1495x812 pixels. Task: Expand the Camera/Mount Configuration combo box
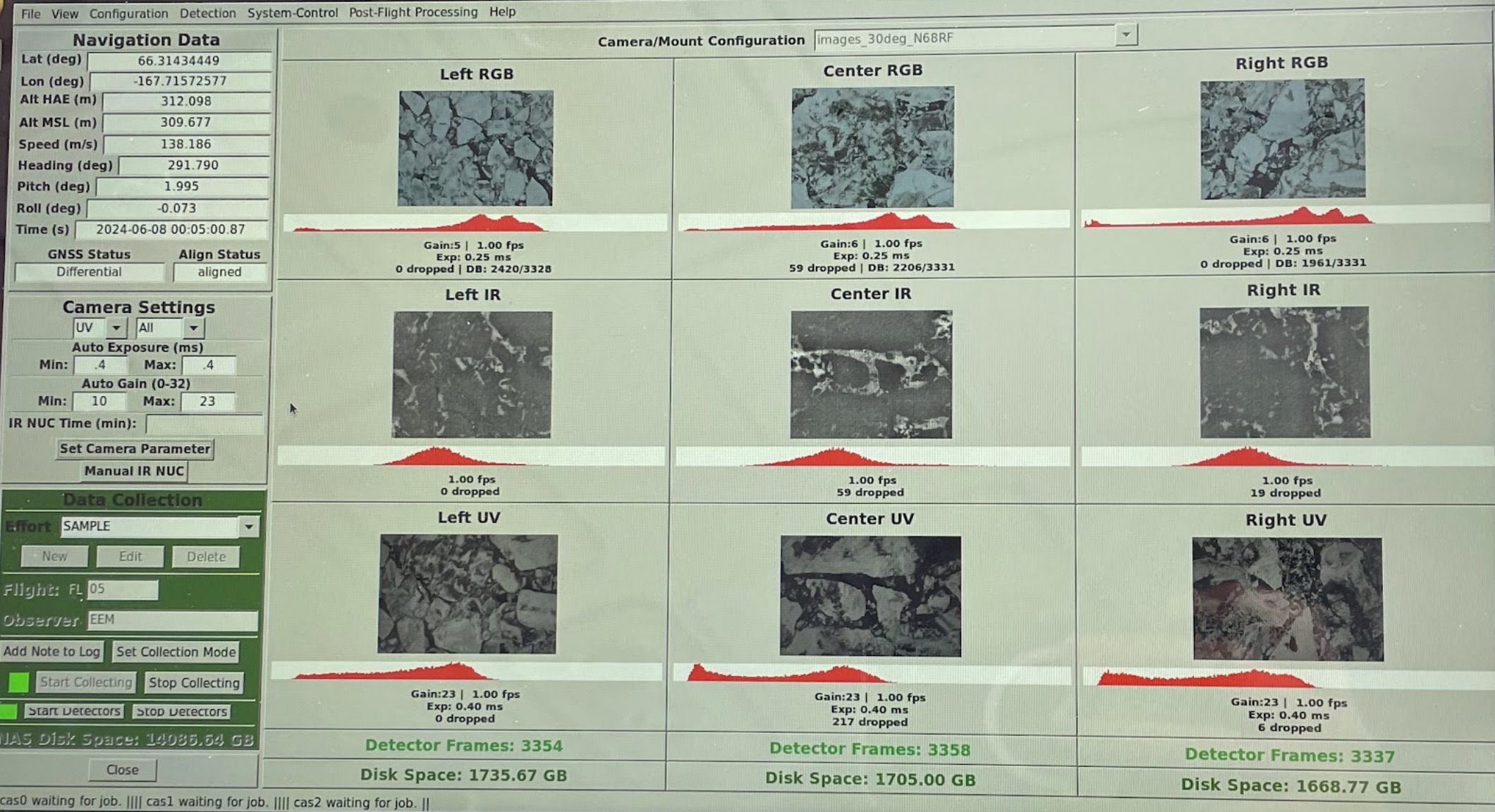click(x=1125, y=35)
